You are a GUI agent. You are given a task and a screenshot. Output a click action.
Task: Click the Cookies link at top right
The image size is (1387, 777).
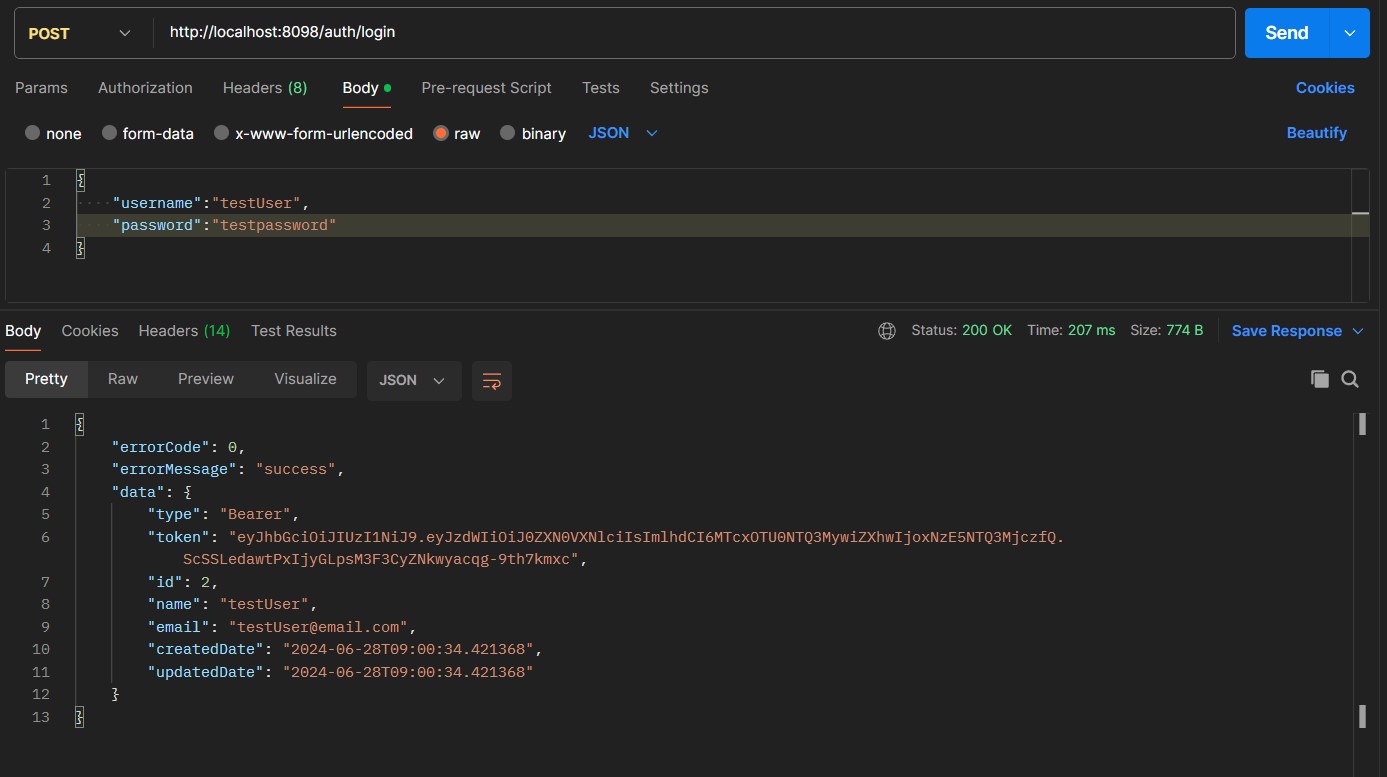[1324, 88]
